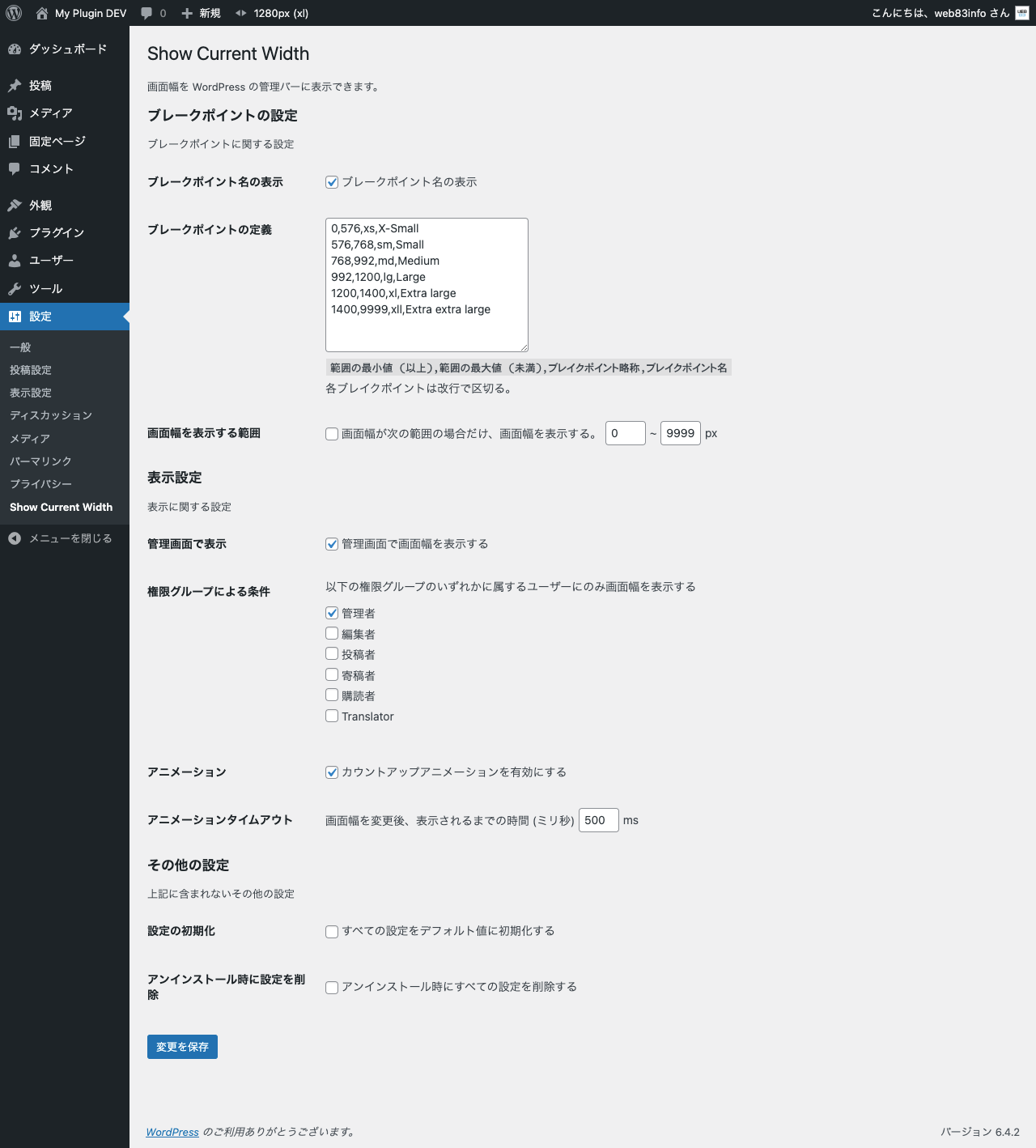Uncheck the 管理者 role checkbox
Viewport: 1036px width, 1148px height.
(x=332, y=613)
